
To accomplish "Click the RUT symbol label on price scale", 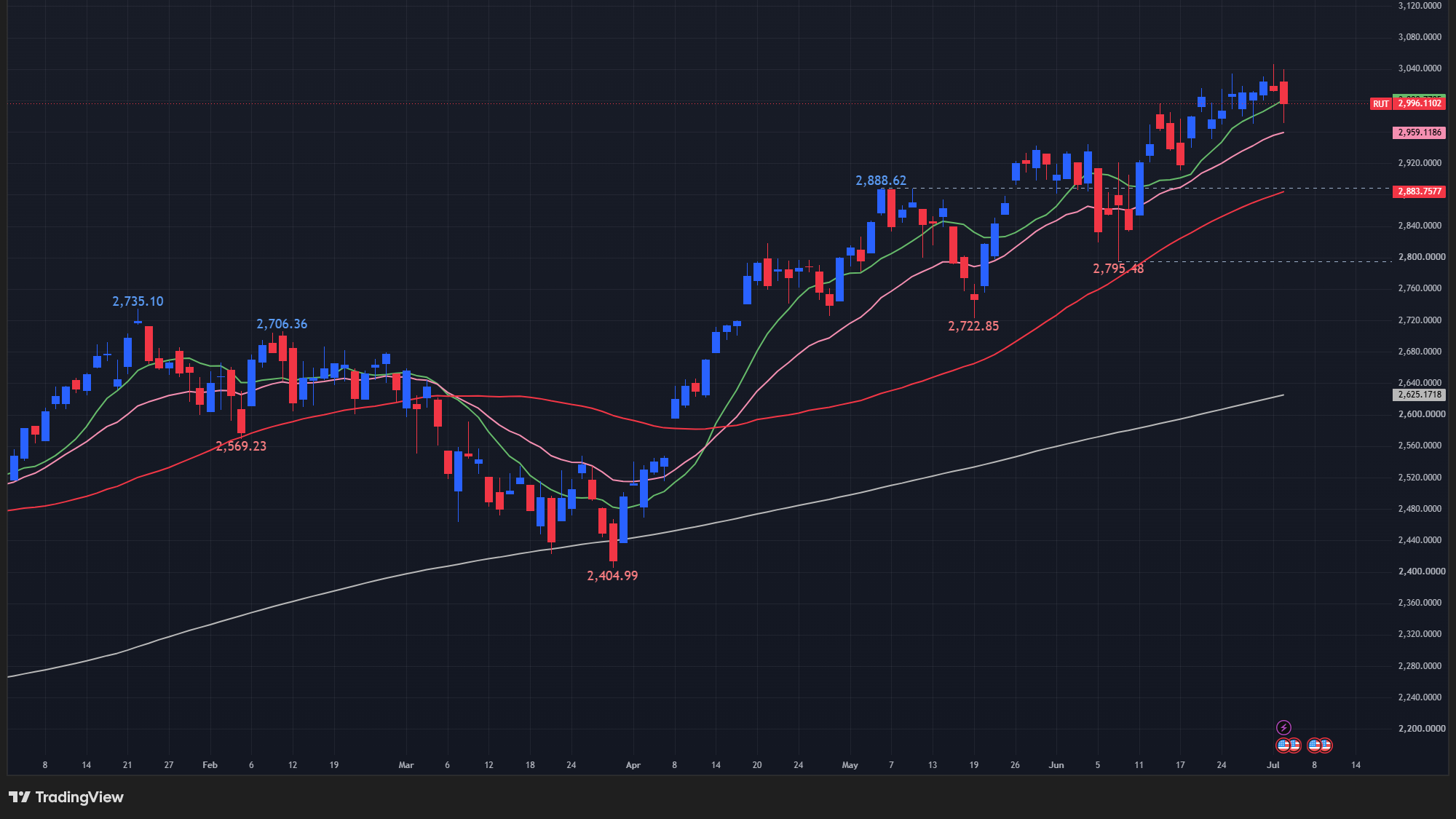I will pyautogui.click(x=1380, y=104).
